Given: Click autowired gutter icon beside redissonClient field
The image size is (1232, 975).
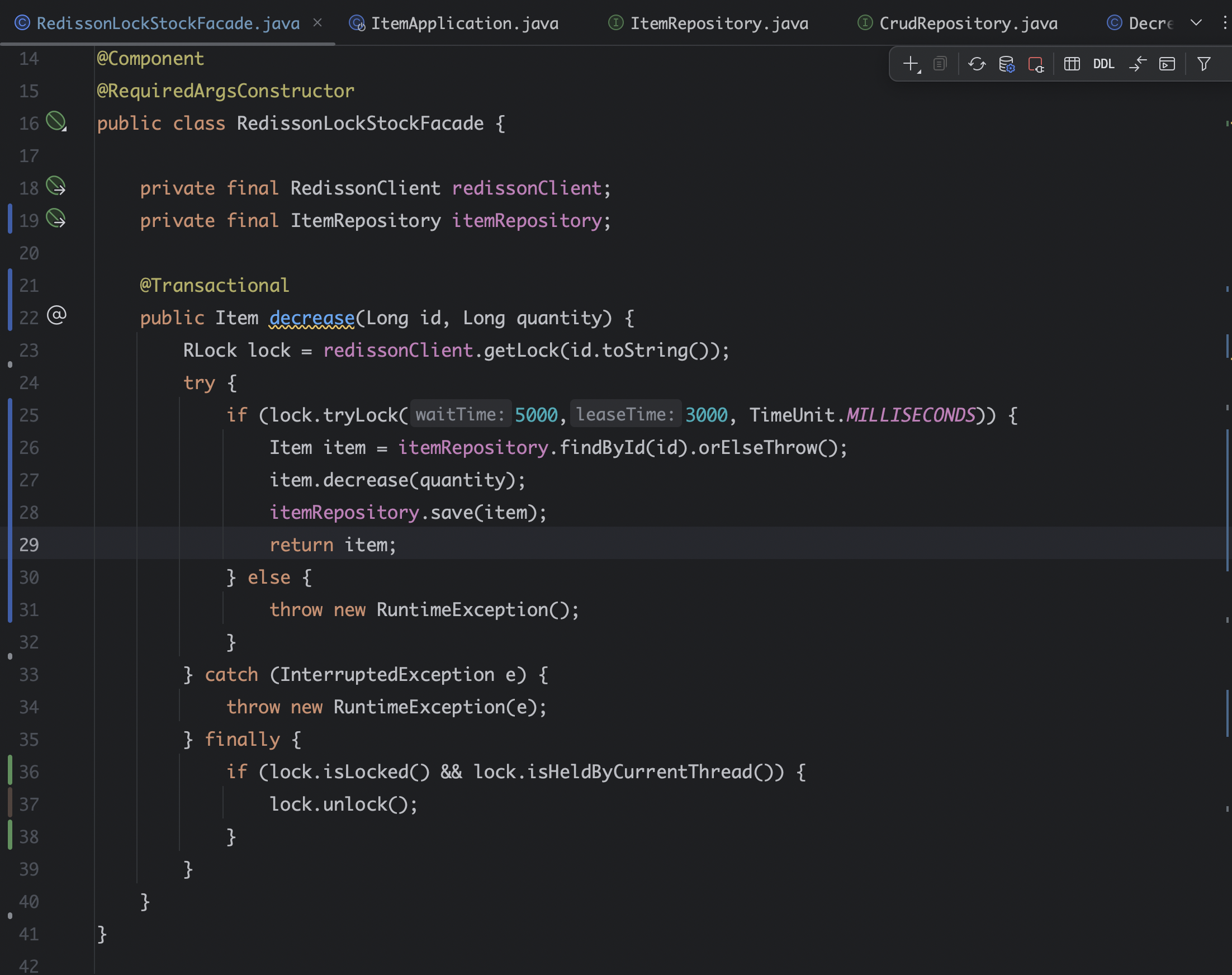Looking at the screenshot, I should (56, 186).
